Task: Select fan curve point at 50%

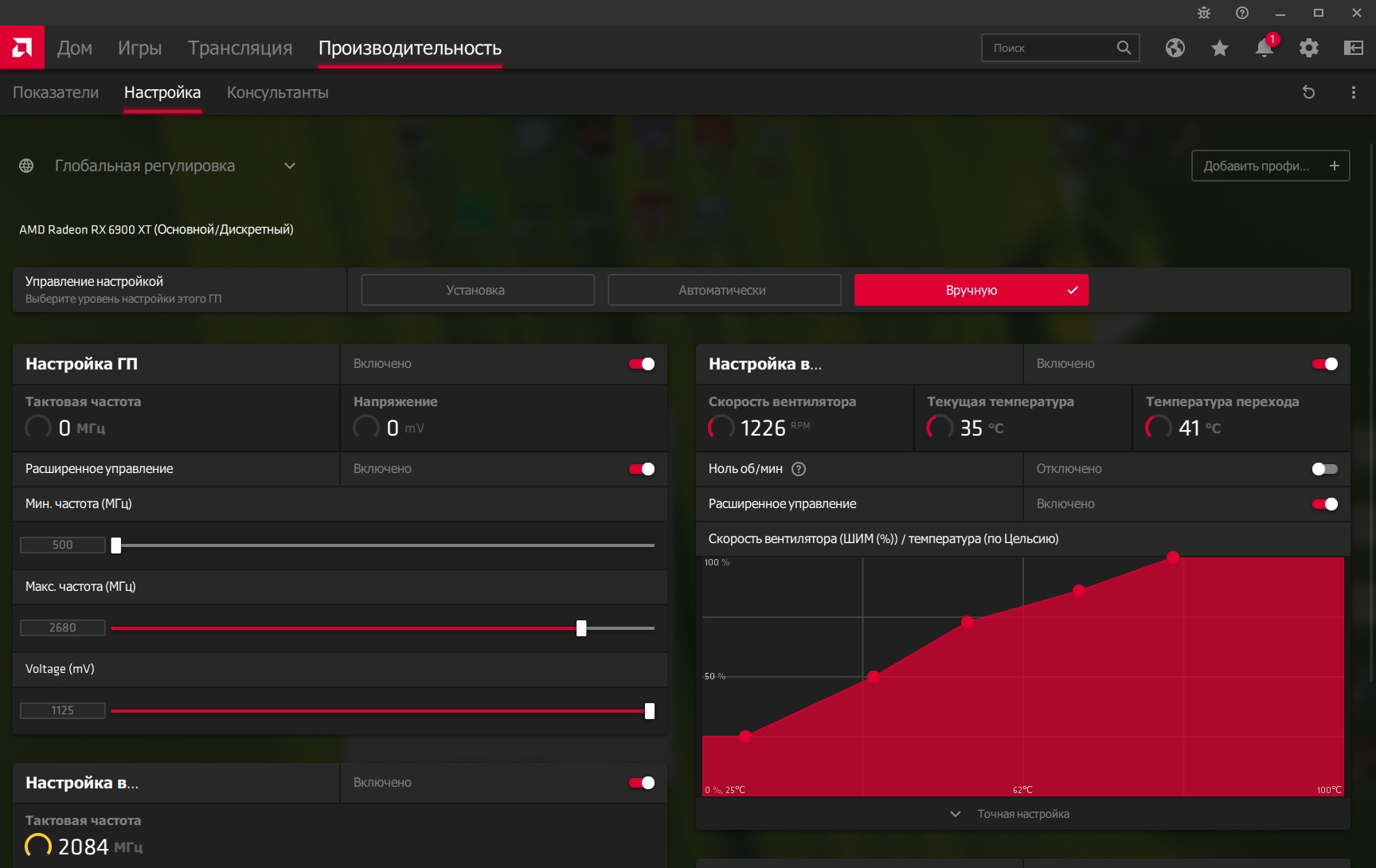Action: click(874, 677)
